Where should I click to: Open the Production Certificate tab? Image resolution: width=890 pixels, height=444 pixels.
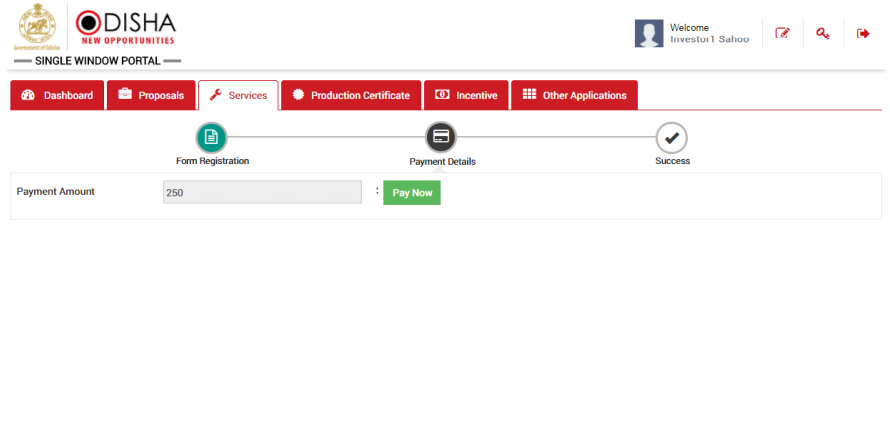tap(351, 95)
